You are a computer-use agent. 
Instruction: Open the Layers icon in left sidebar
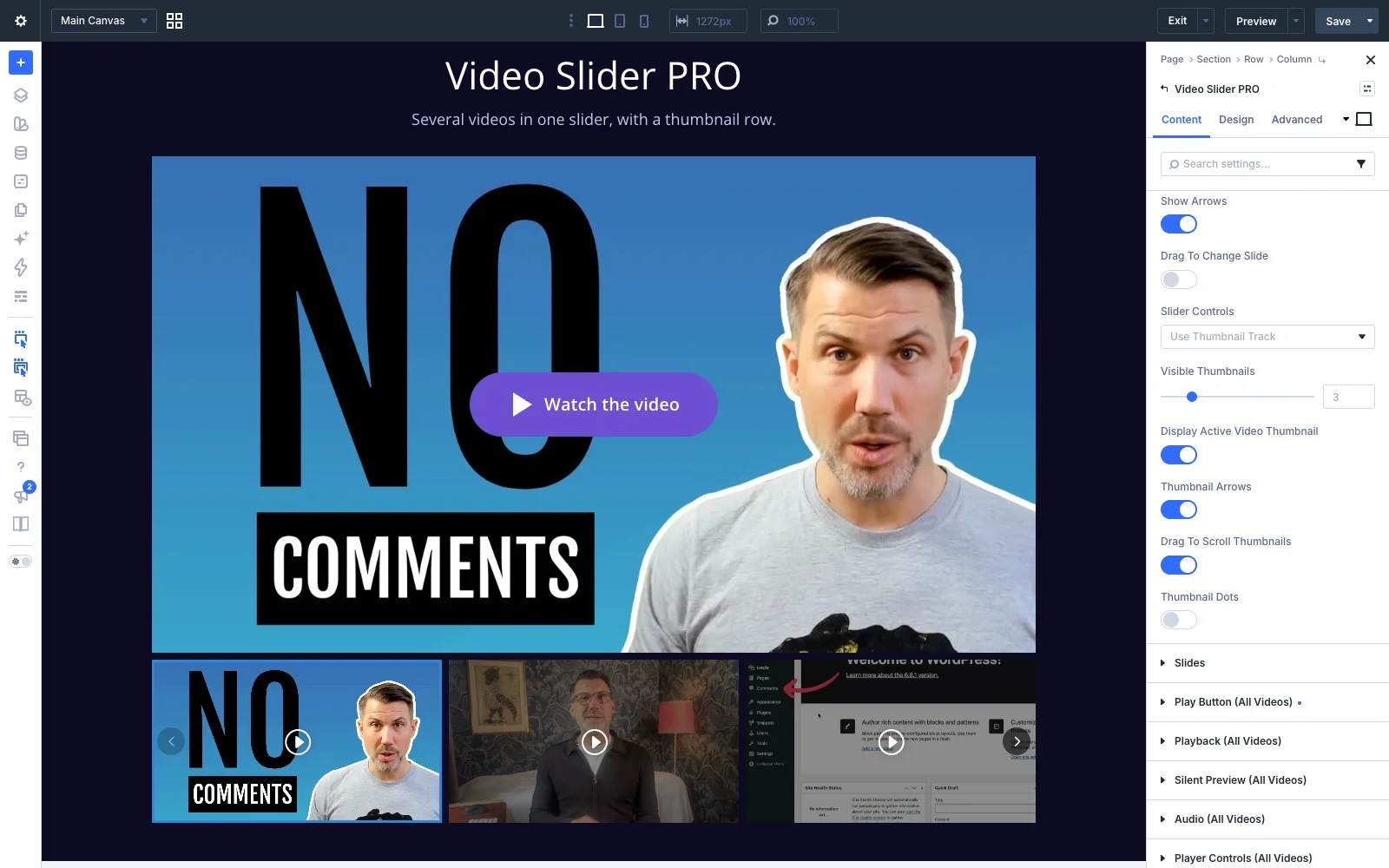[x=21, y=95]
